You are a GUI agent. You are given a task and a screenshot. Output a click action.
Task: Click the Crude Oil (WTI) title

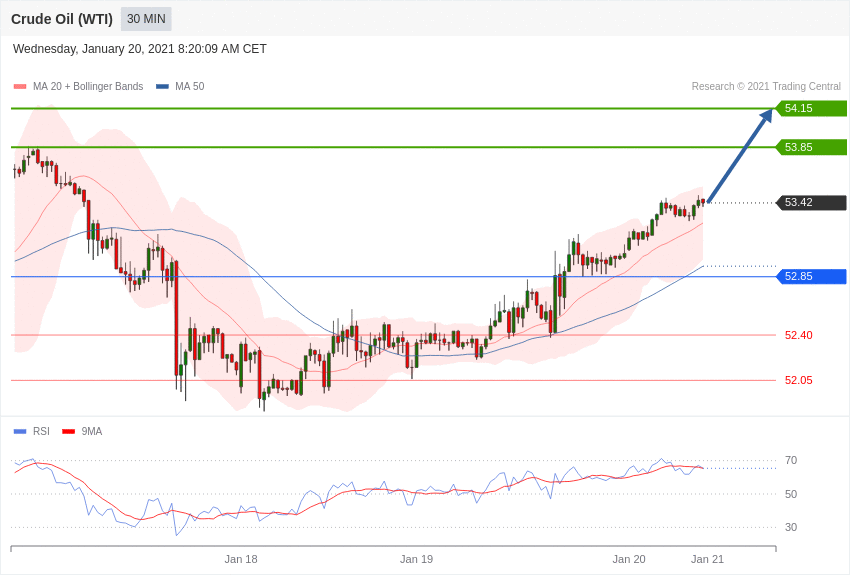tap(62, 19)
